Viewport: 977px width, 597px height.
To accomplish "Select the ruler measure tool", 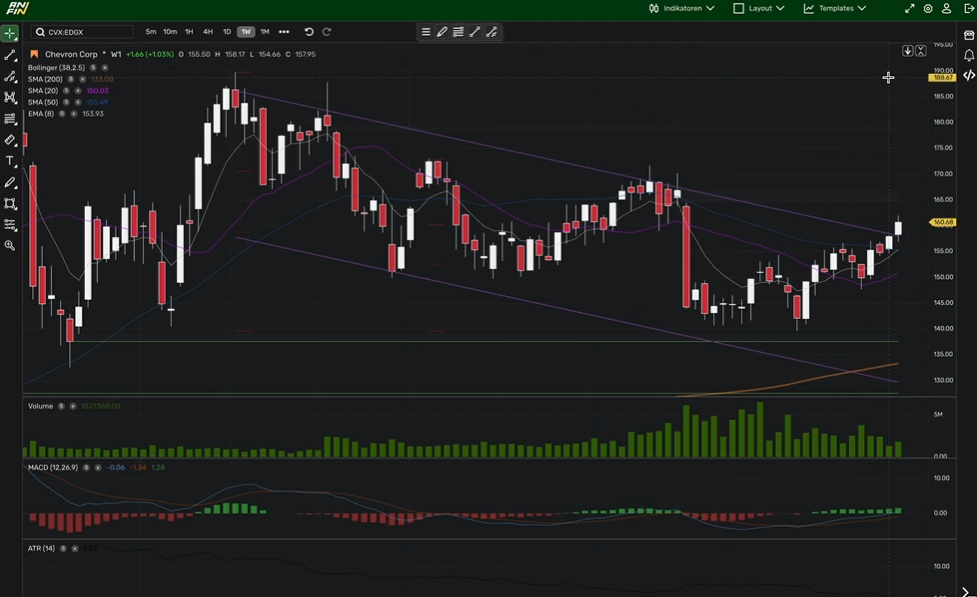I will (10, 140).
